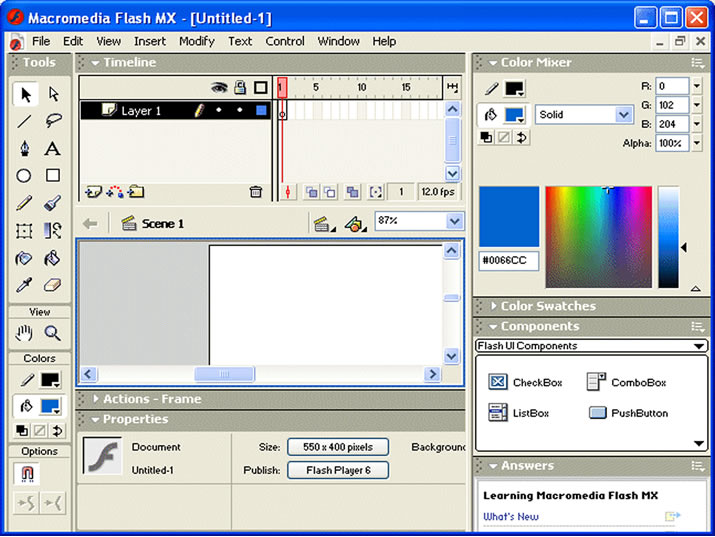Select the Oval tool

click(24, 176)
